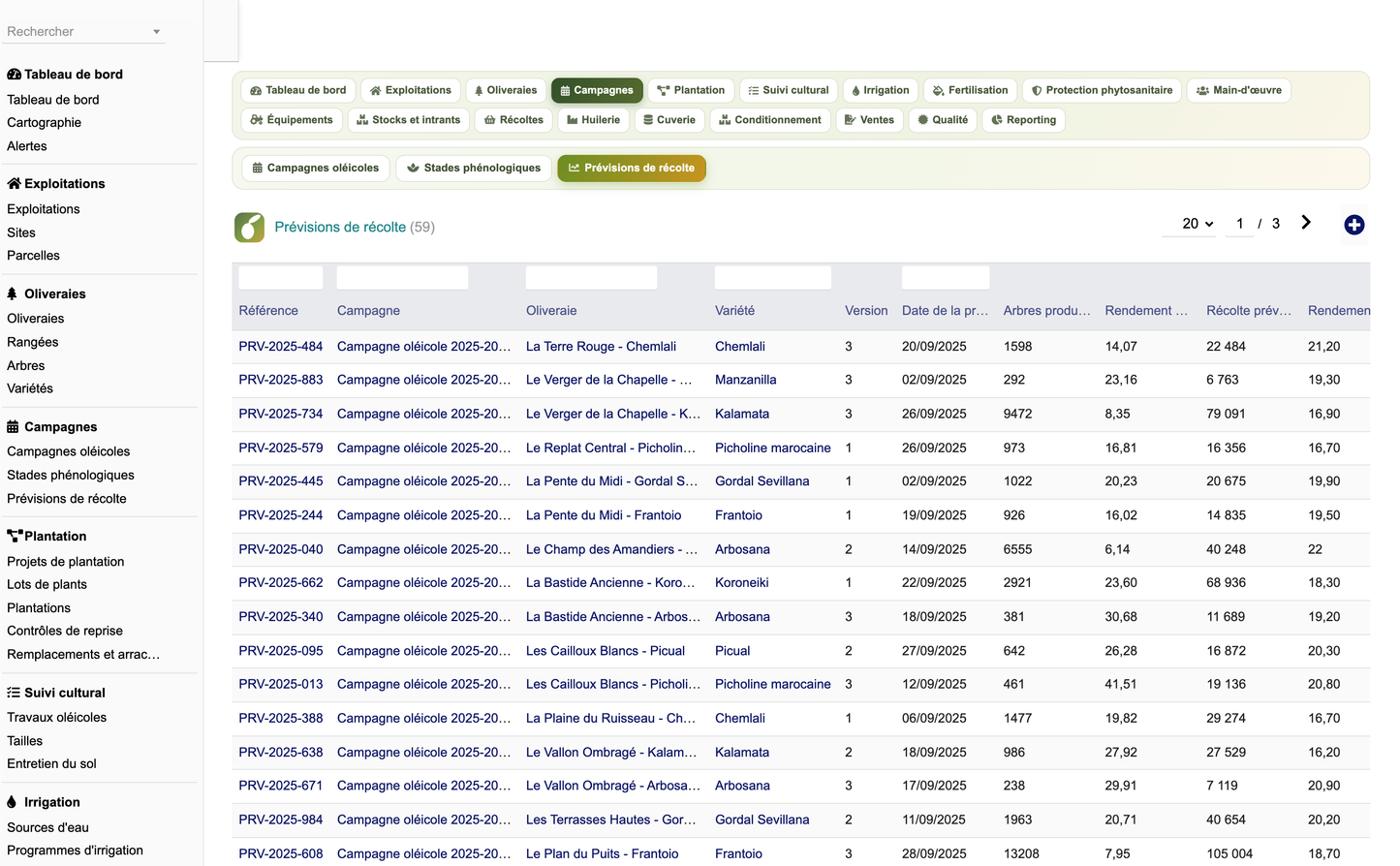Sort by Version column header
The image size is (1400, 866).
(866, 311)
